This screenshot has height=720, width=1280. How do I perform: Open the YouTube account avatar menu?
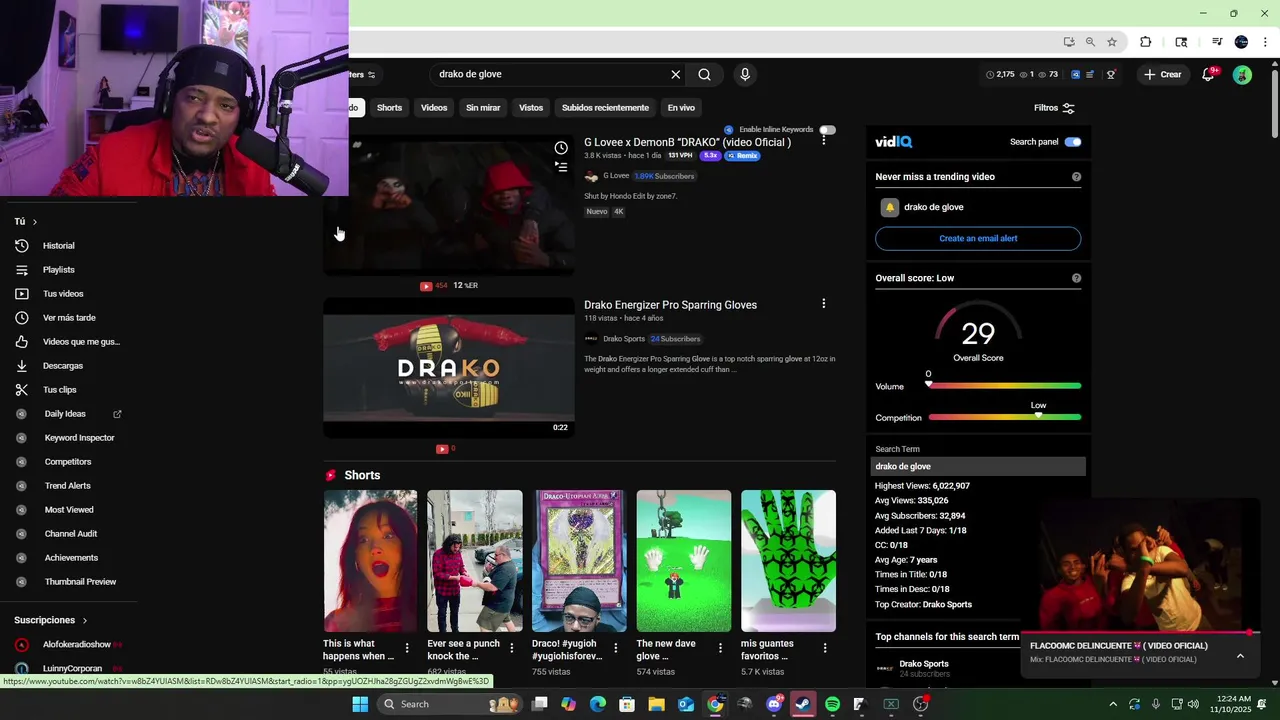(1242, 74)
